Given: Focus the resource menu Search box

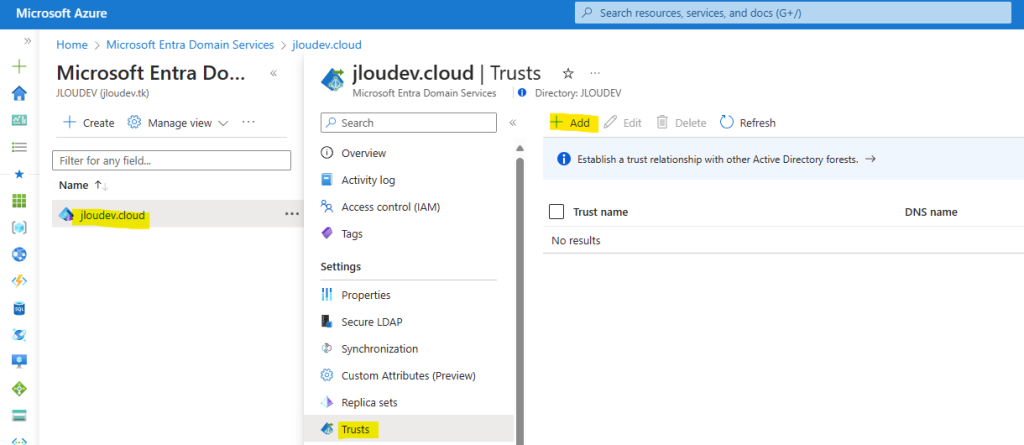Looking at the screenshot, I should (x=409, y=123).
